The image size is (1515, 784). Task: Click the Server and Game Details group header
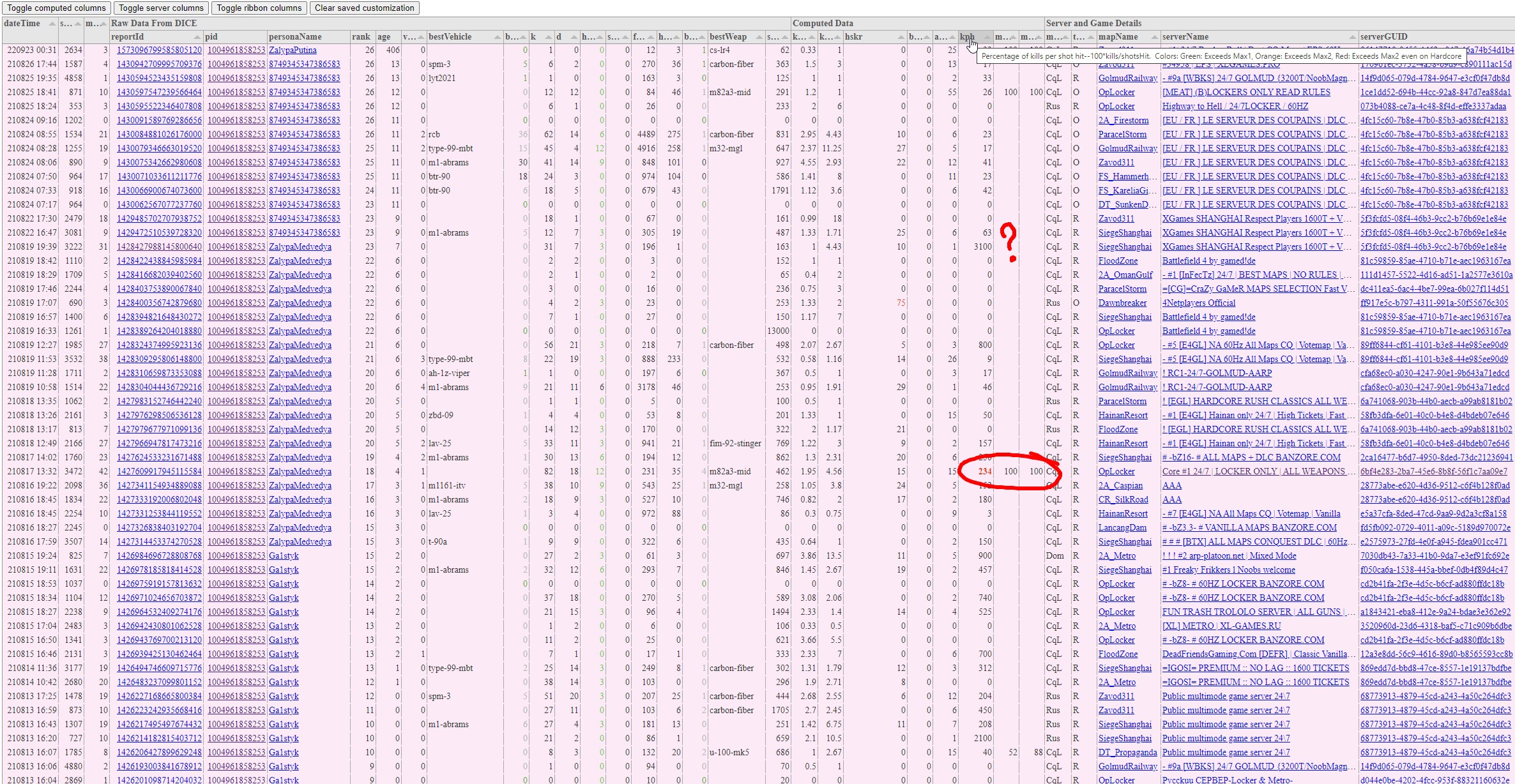coord(1279,24)
